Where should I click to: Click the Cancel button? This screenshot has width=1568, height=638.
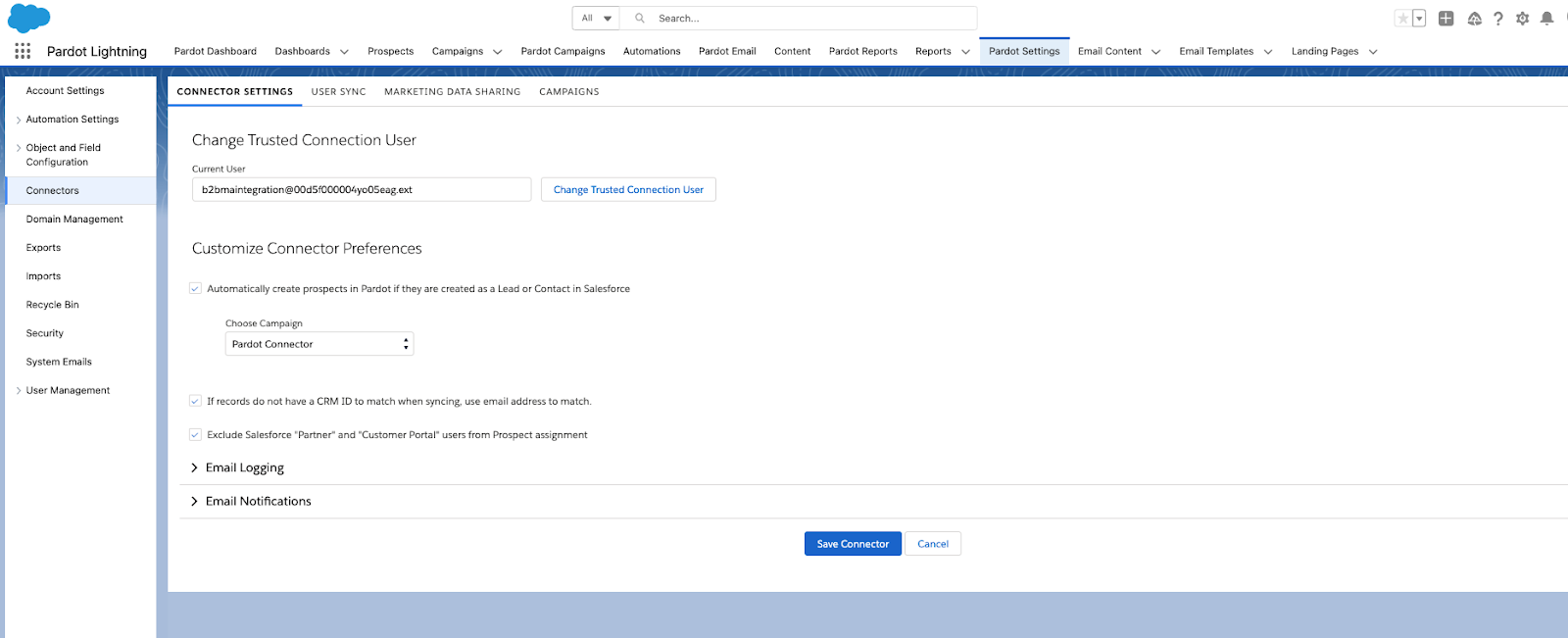(x=933, y=544)
